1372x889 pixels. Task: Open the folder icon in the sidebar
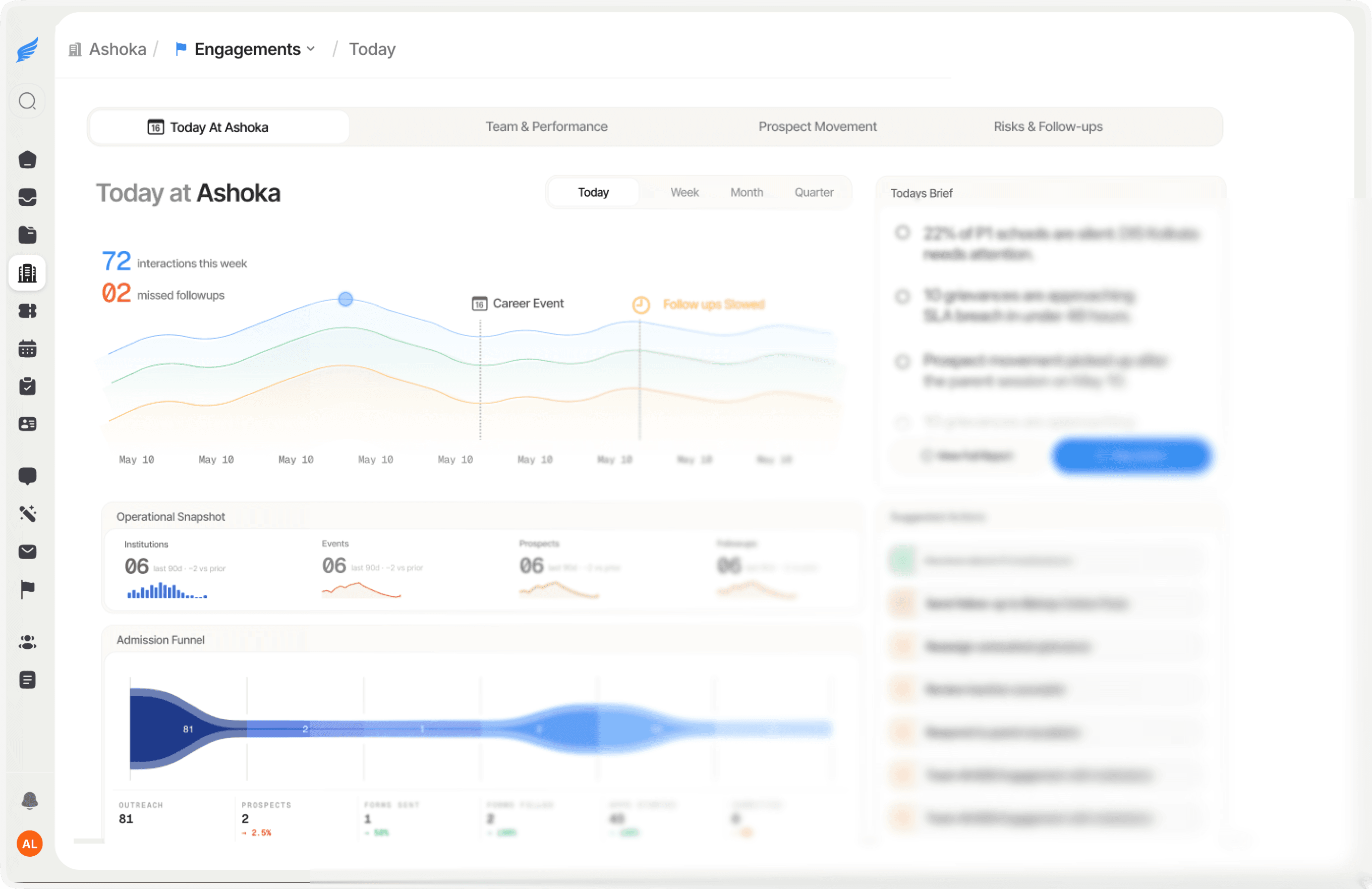27,235
